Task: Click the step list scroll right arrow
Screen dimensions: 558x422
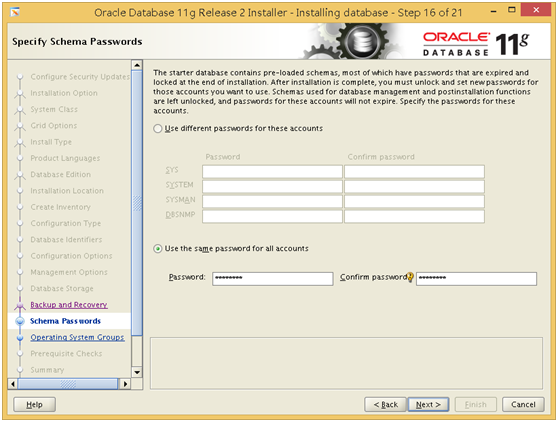Action: pos(125,384)
